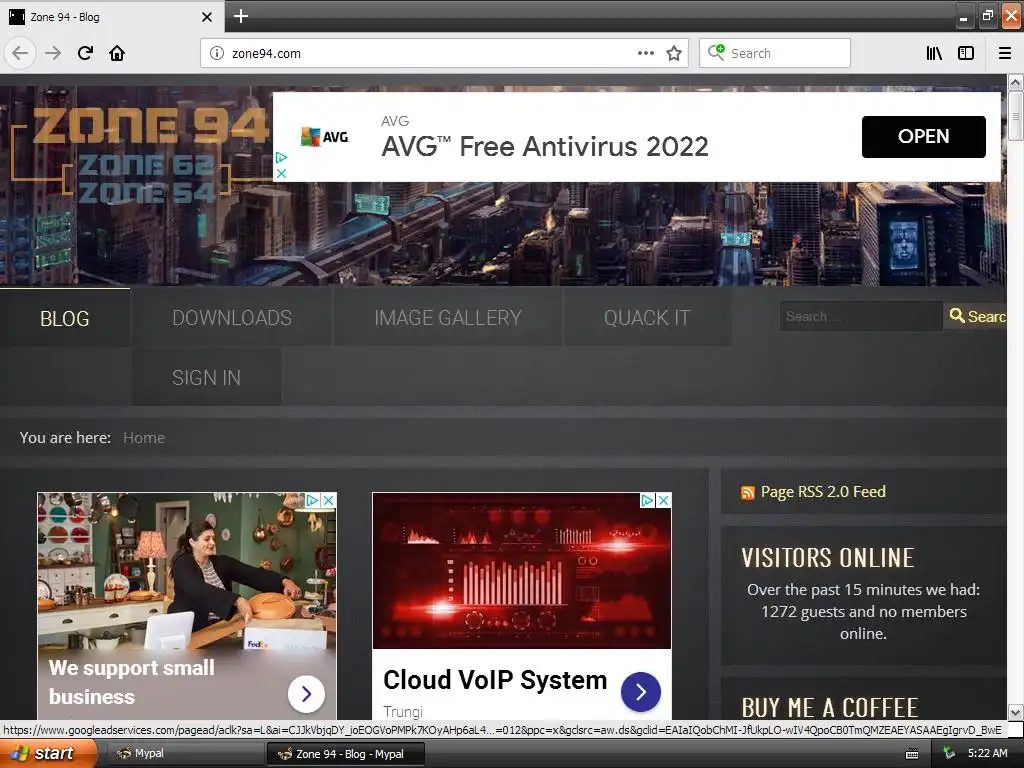
Task: Reload the current page
Action: (x=85, y=53)
